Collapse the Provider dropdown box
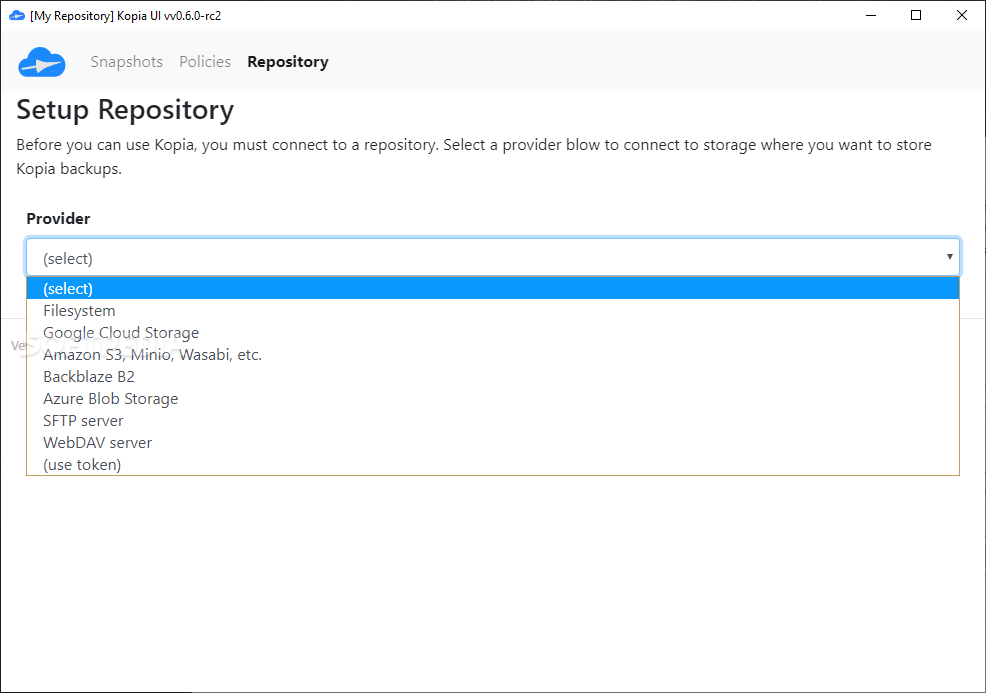Image resolution: width=986 pixels, height=693 pixels. [493, 257]
